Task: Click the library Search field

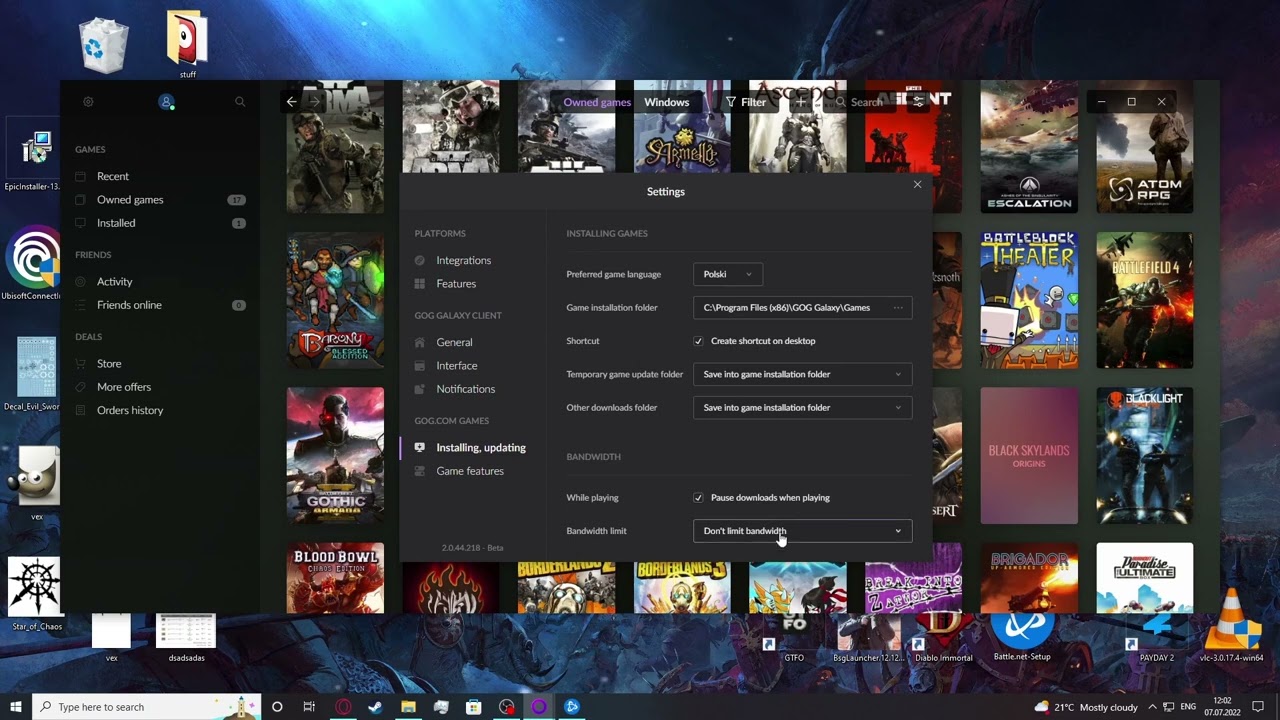Action: pyautogui.click(x=860, y=102)
